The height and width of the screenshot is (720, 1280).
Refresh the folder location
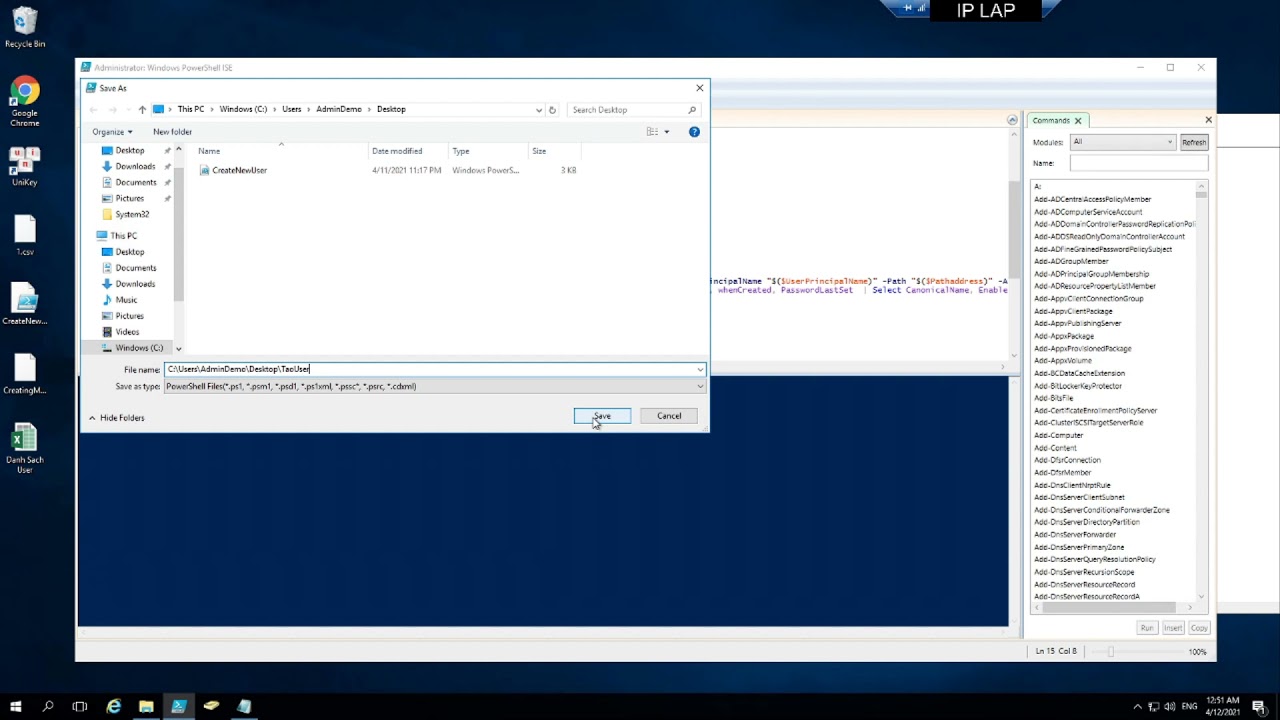tap(552, 110)
